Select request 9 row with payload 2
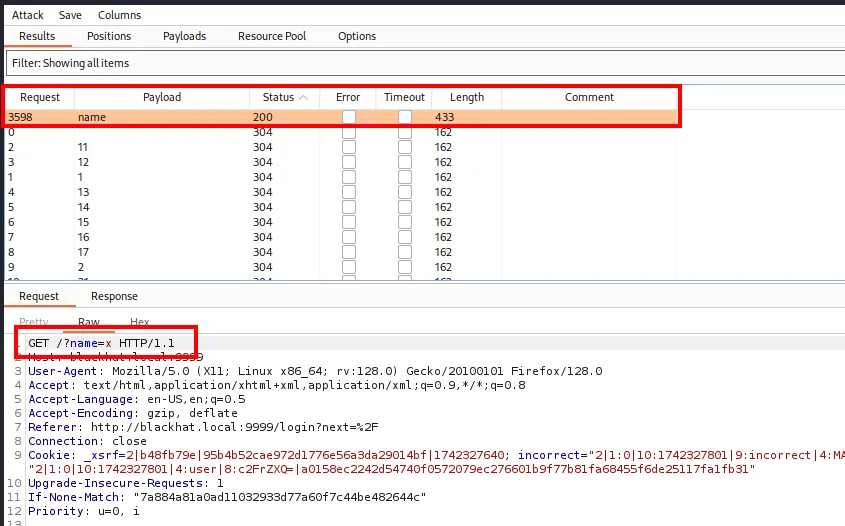 (x=341, y=268)
